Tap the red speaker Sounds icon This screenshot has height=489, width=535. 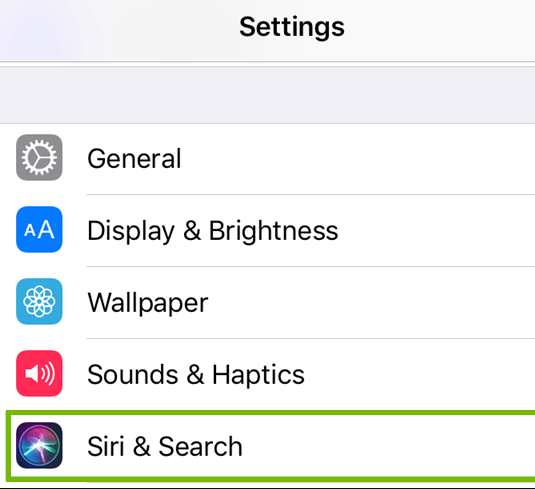click(39, 373)
